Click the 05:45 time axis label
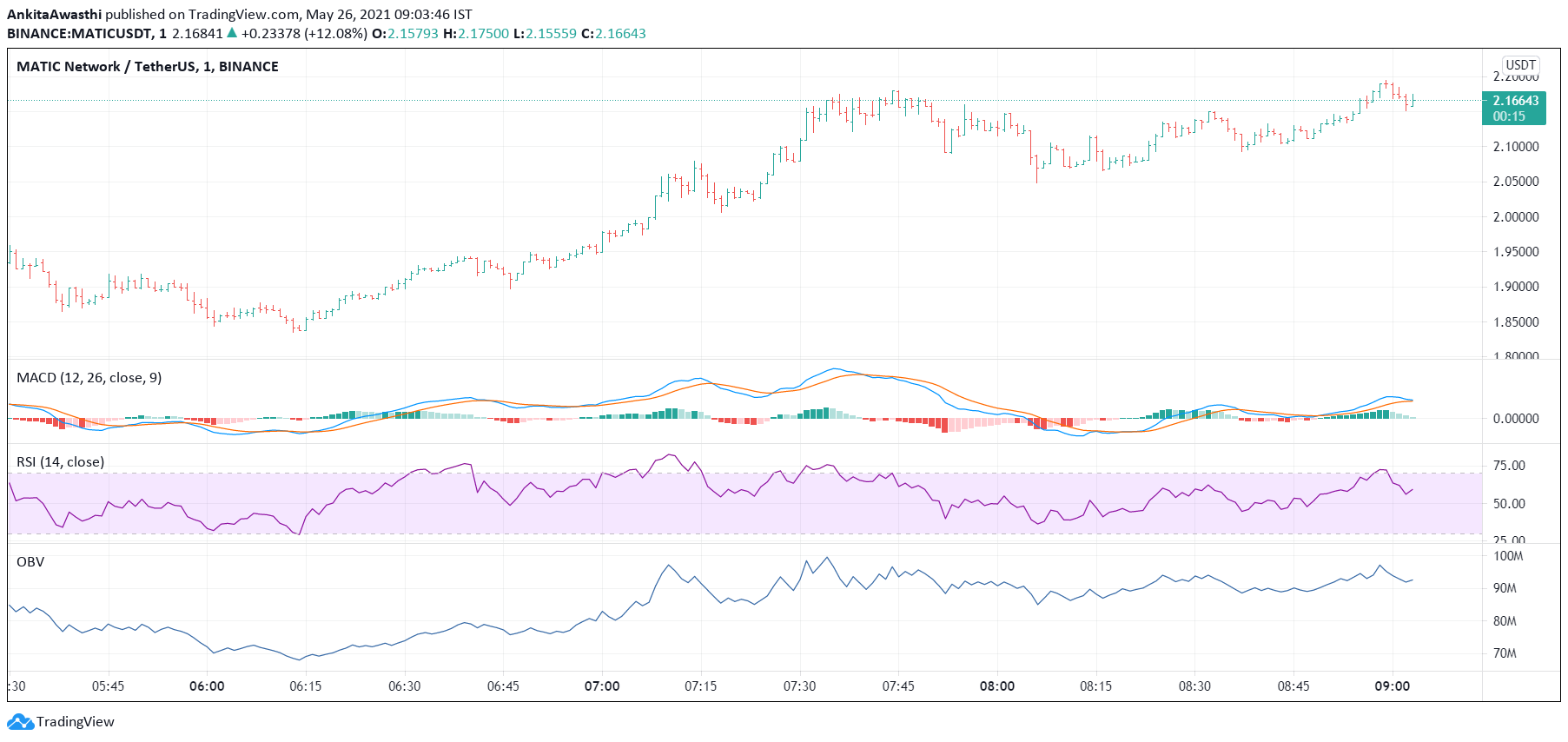 108,686
